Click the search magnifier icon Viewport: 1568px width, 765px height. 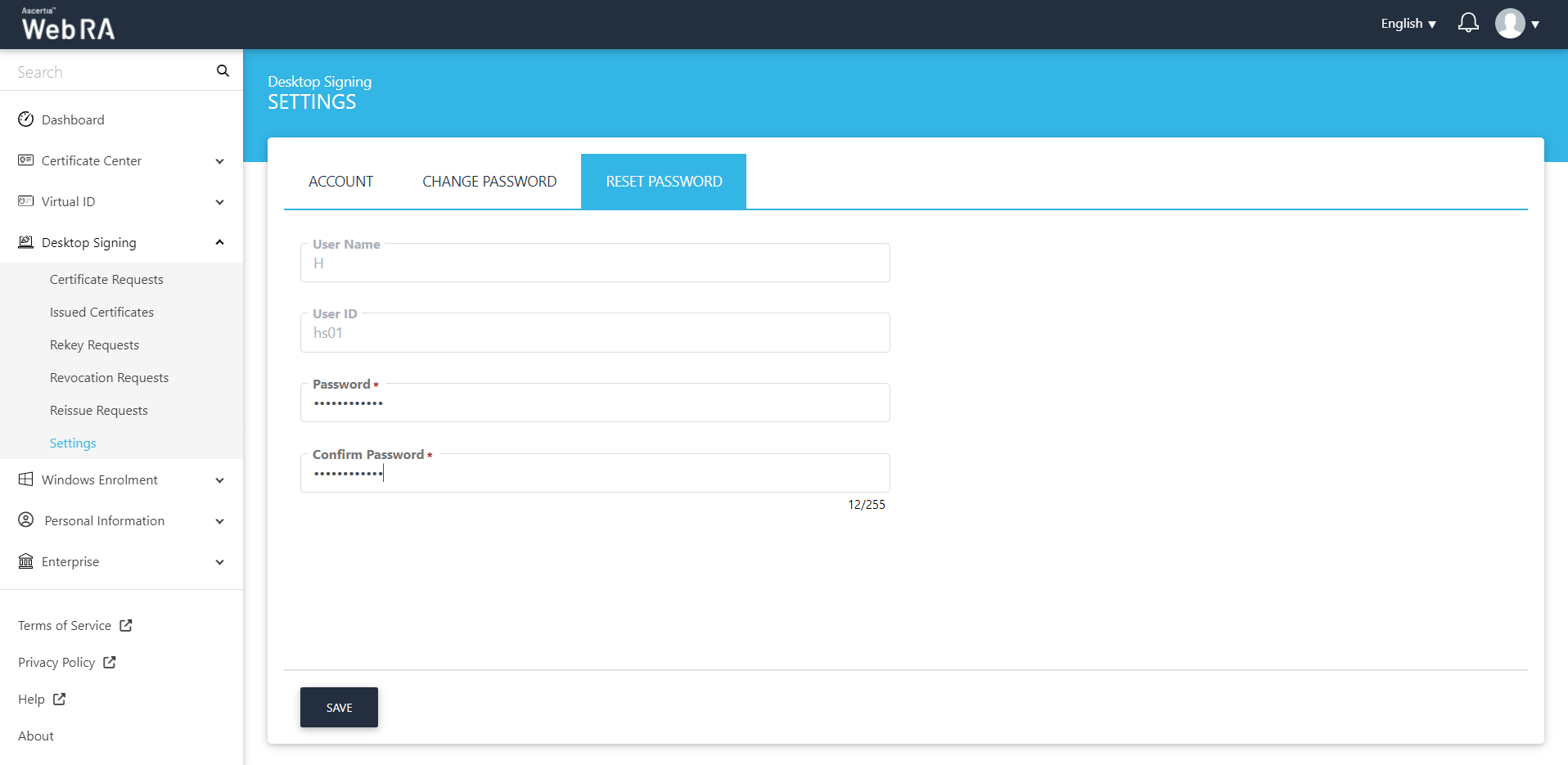tap(223, 71)
